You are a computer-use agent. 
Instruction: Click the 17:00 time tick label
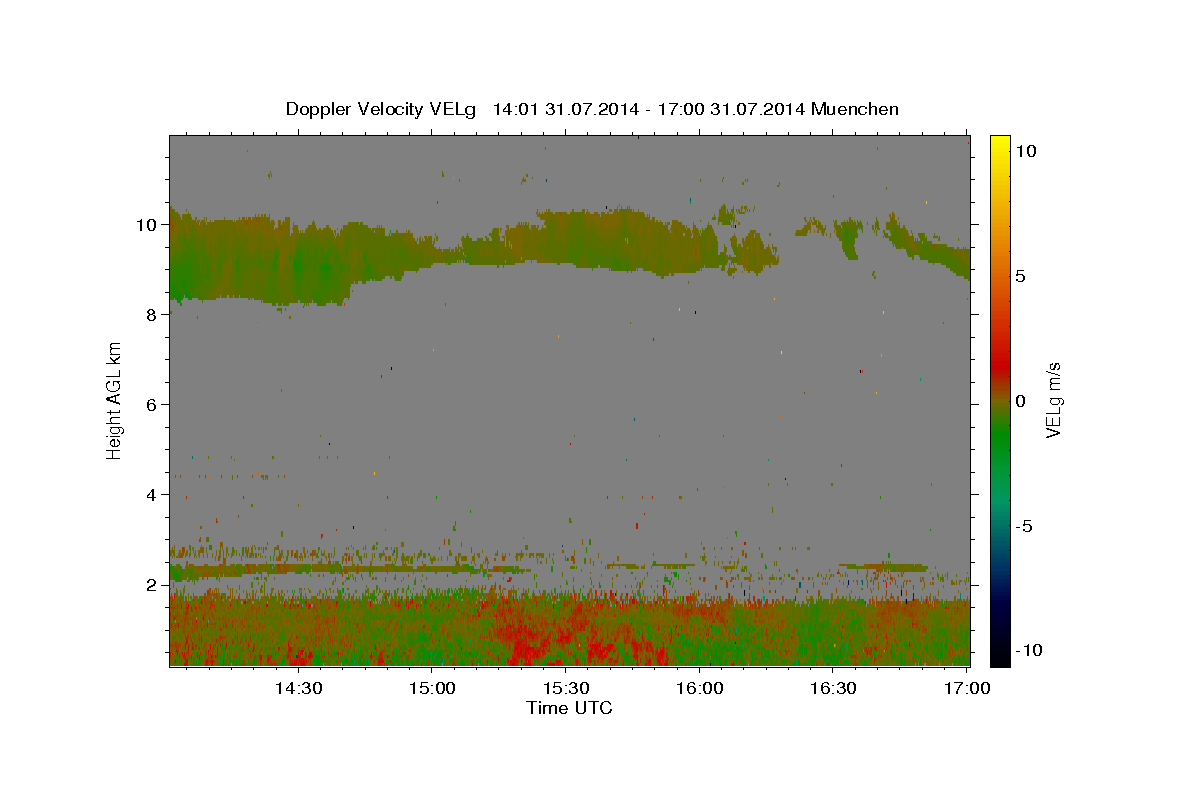point(967,688)
